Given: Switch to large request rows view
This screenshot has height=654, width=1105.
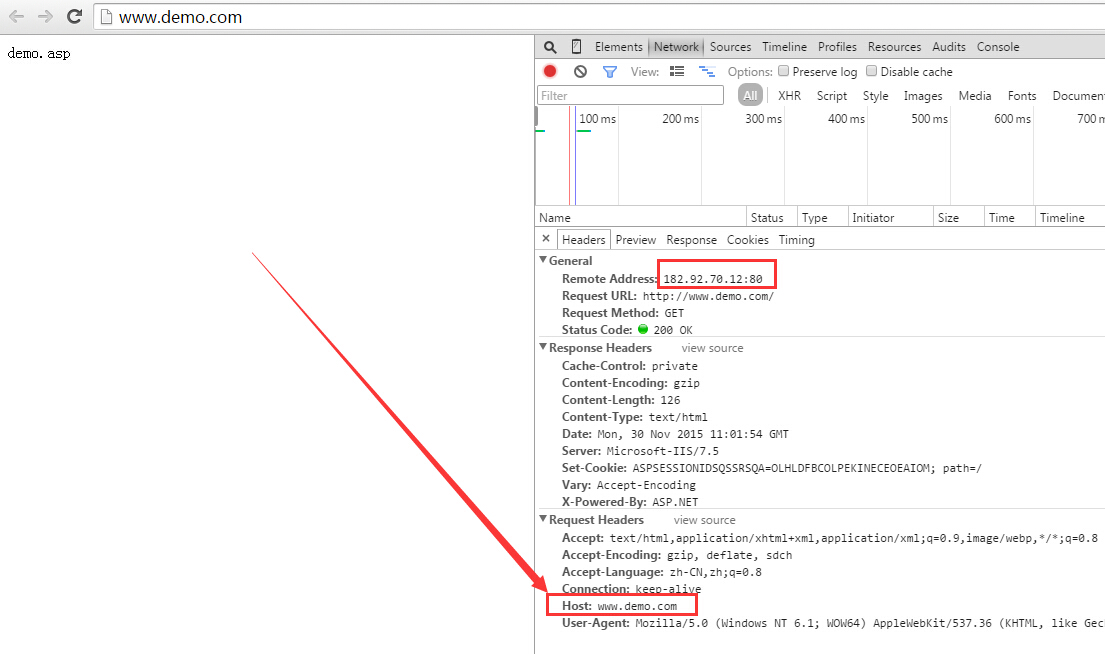Looking at the screenshot, I should point(677,72).
